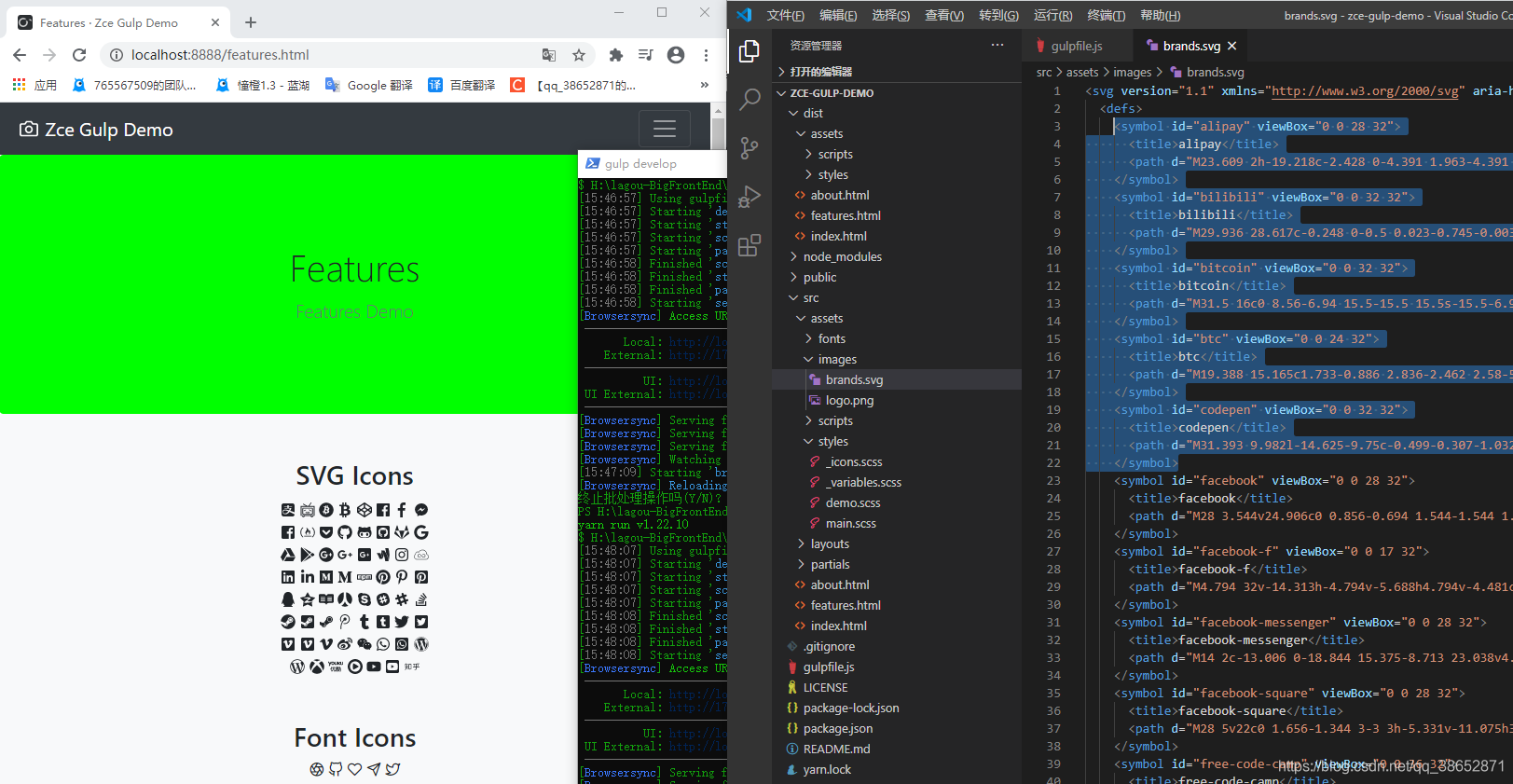The height and width of the screenshot is (784, 1513).
Task: Open the w3.org SVG namespace link
Action: click(x=1365, y=90)
